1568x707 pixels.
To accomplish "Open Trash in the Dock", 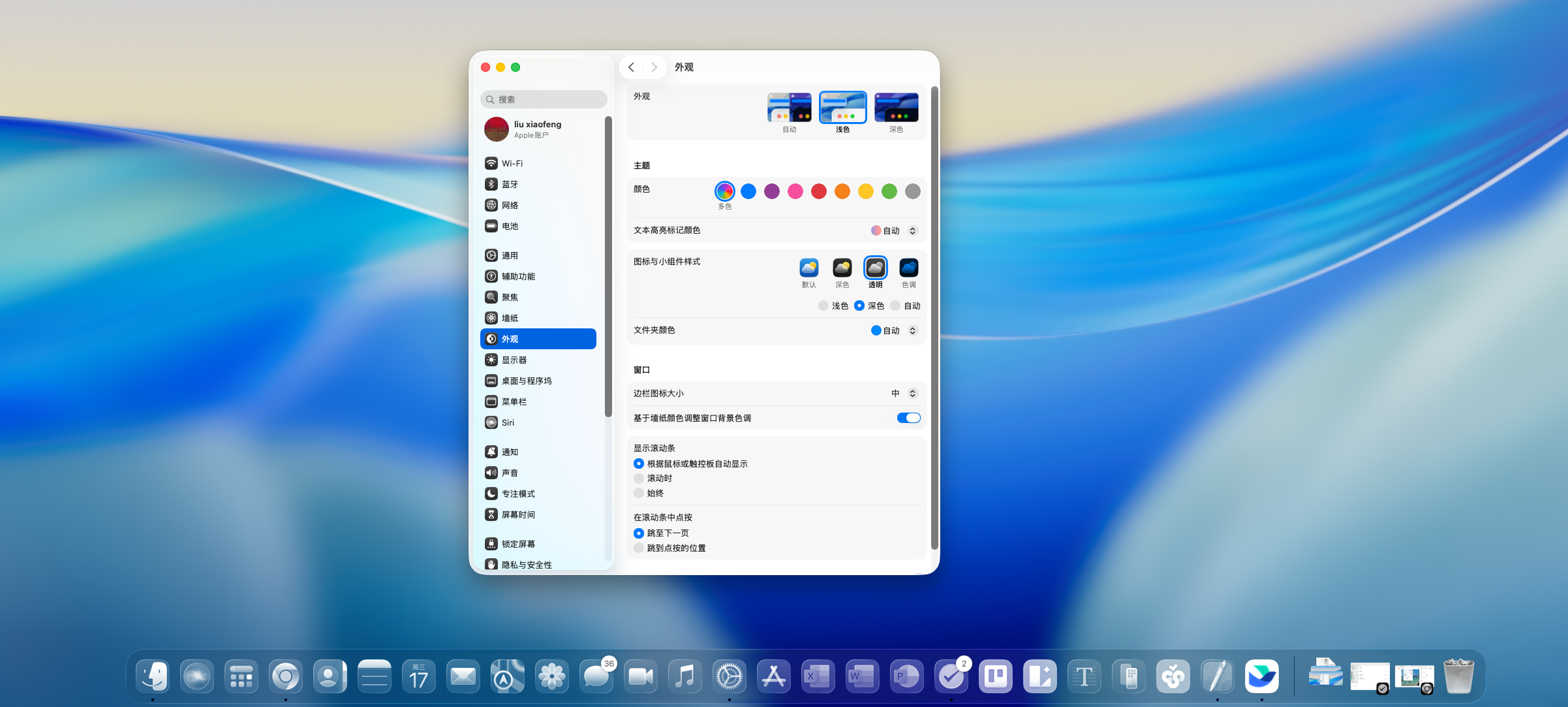I will (1458, 676).
